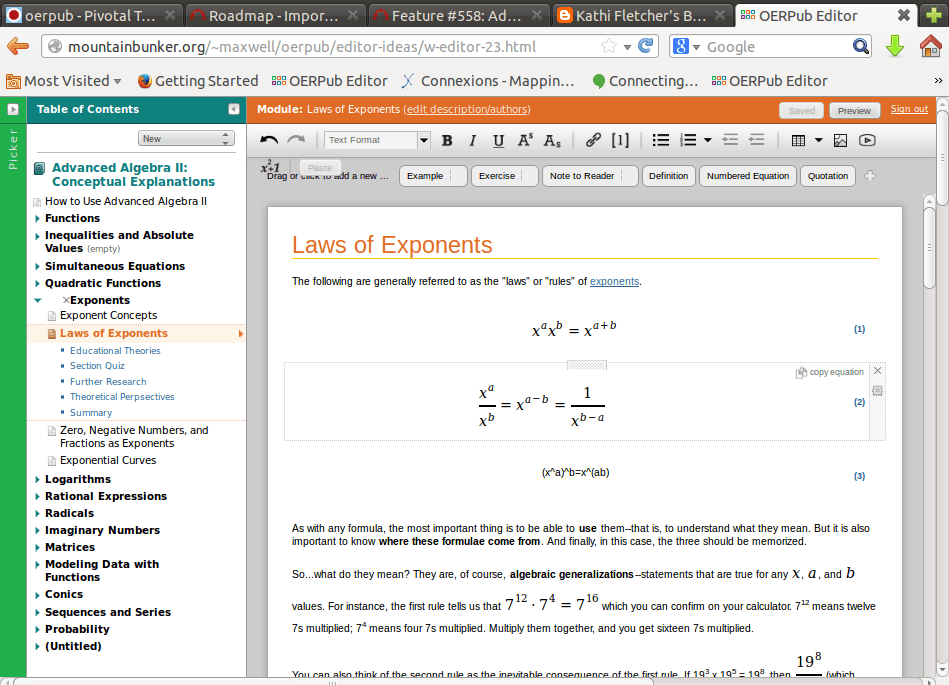Click the insert image icon

point(840,141)
